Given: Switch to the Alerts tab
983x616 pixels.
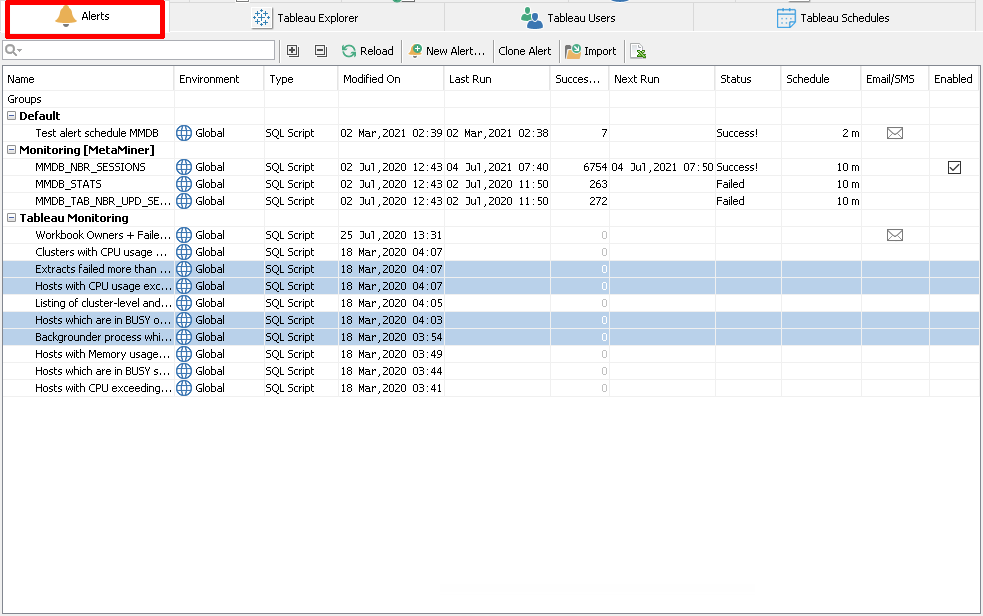Looking at the screenshot, I should pos(85,17).
